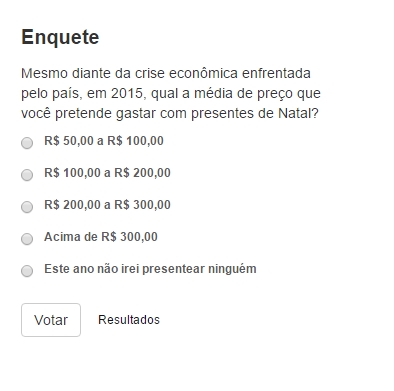Click the label text 'R$ 100,00 a R$ 200,00'
This screenshot has width=394, height=391.
click(107, 173)
